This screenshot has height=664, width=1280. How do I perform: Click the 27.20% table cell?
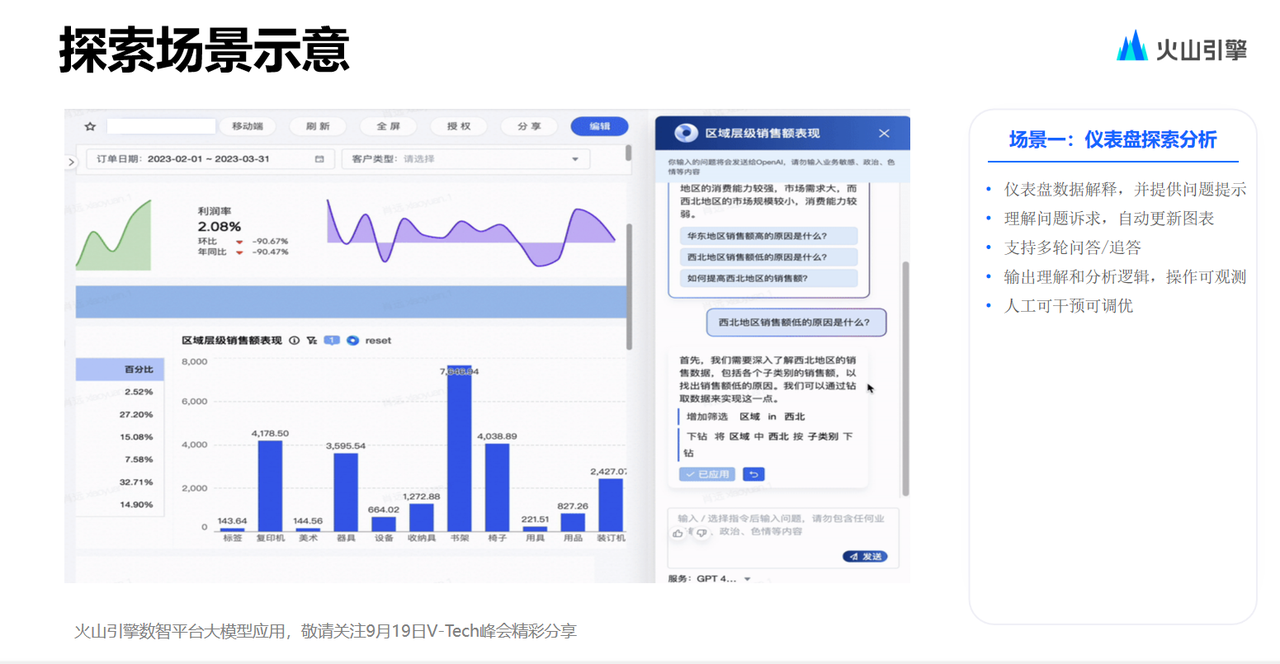pos(136,415)
